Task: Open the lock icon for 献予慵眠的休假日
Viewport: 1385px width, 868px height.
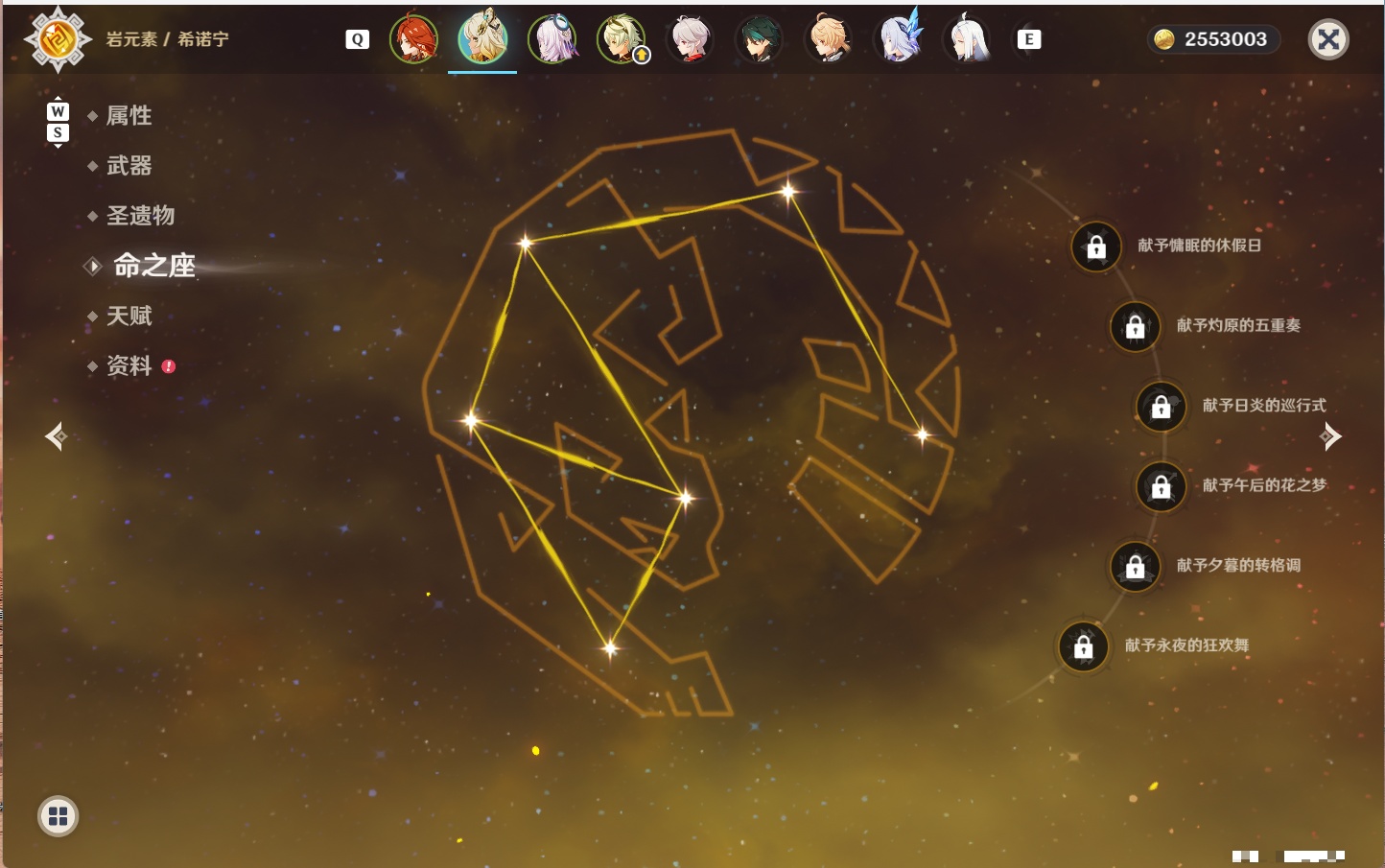Action: [x=1096, y=246]
